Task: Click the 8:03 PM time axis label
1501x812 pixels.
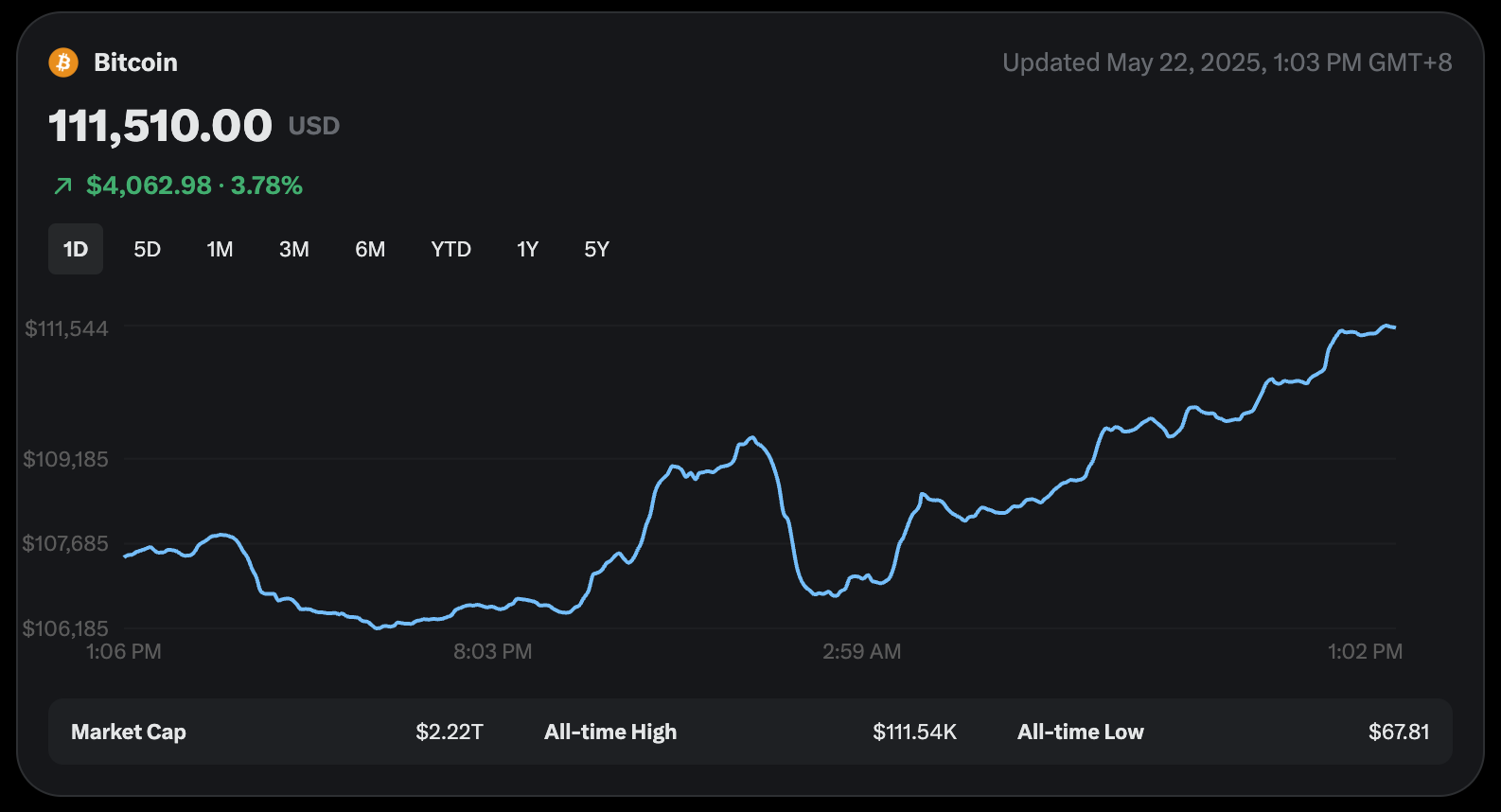Action: coord(492,651)
